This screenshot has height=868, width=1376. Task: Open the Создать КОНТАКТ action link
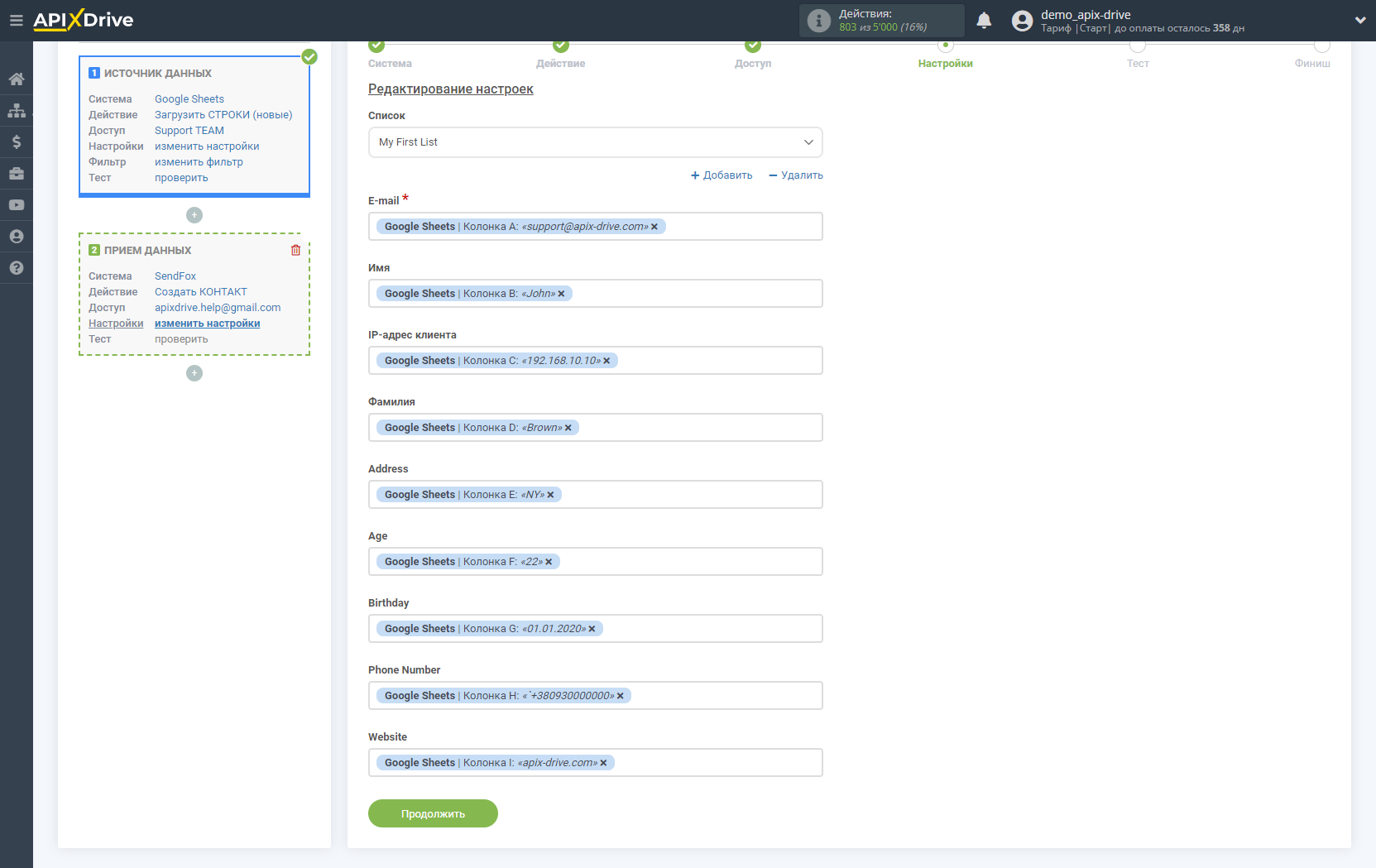point(201,292)
